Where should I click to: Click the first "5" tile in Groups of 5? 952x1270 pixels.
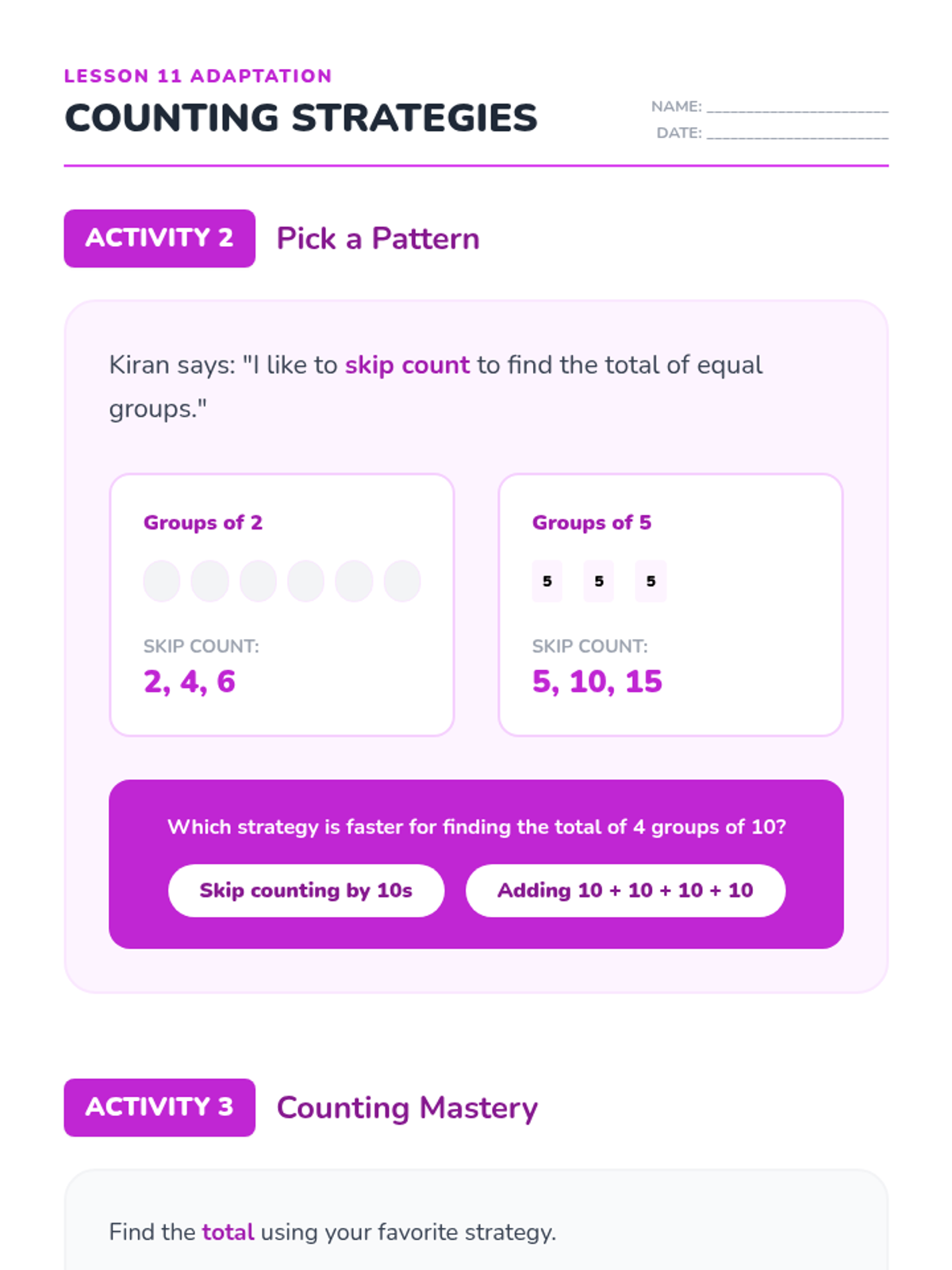coord(547,581)
